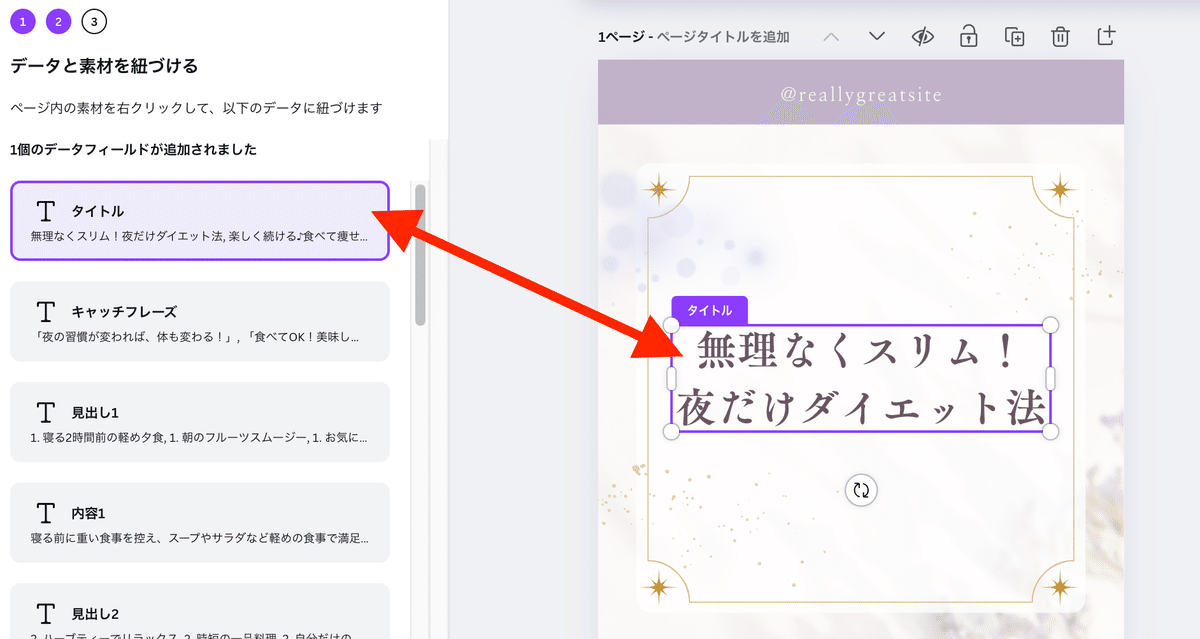Click the rotate handle below the title text

861,490
